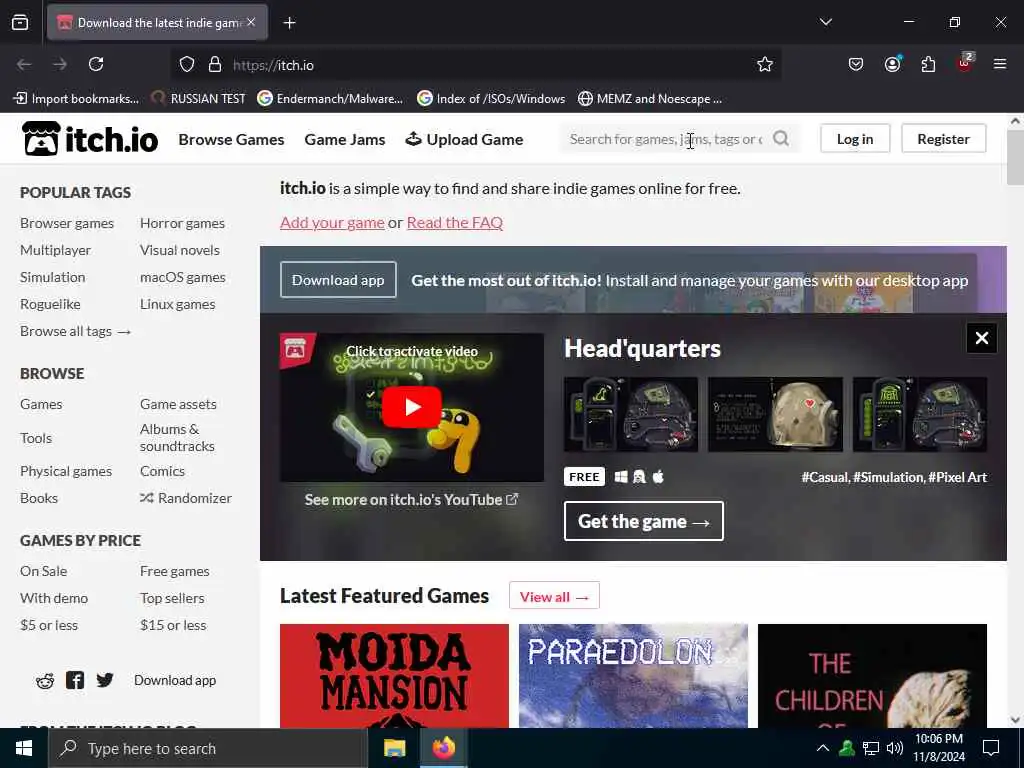Click the list all tabs chevron
The image size is (1024, 768).
click(825, 22)
